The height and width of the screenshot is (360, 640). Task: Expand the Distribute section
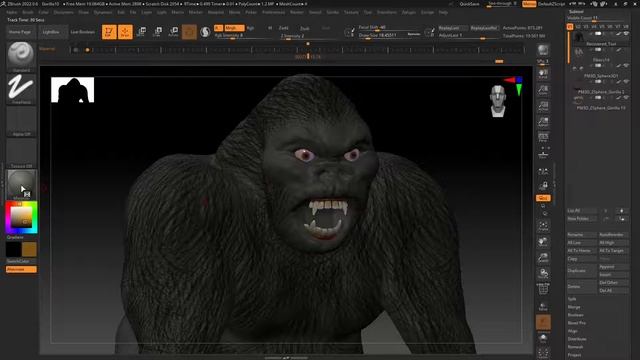[577, 339]
